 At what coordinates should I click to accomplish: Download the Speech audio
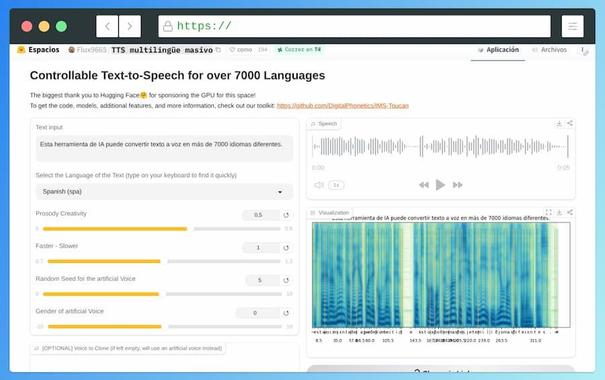pyautogui.click(x=559, y=123)
